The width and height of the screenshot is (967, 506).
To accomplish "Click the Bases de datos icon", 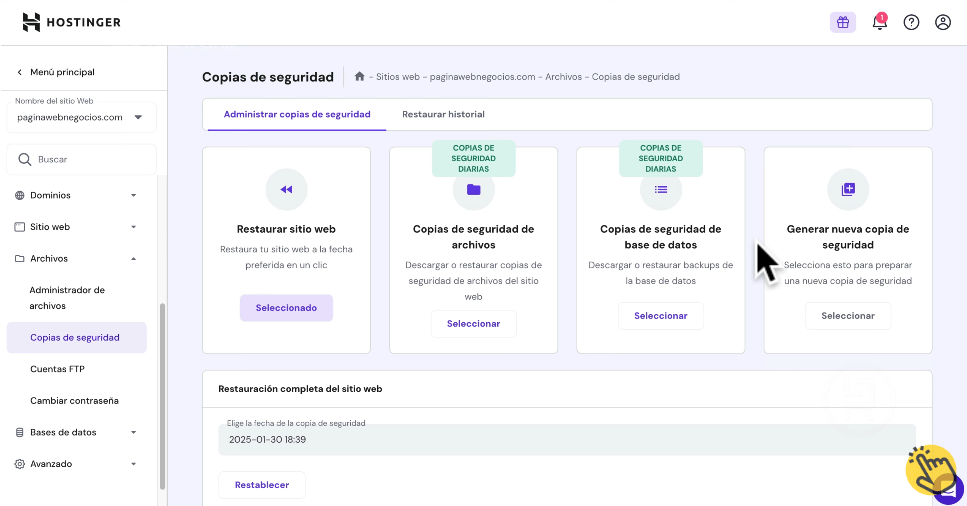I will 20,432.
